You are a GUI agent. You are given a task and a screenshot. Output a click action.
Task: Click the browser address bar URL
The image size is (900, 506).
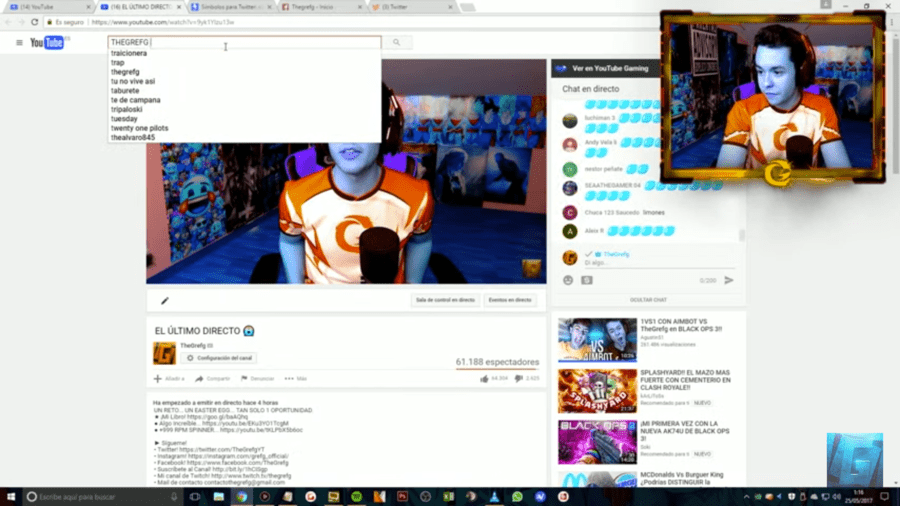pos(162,22)
